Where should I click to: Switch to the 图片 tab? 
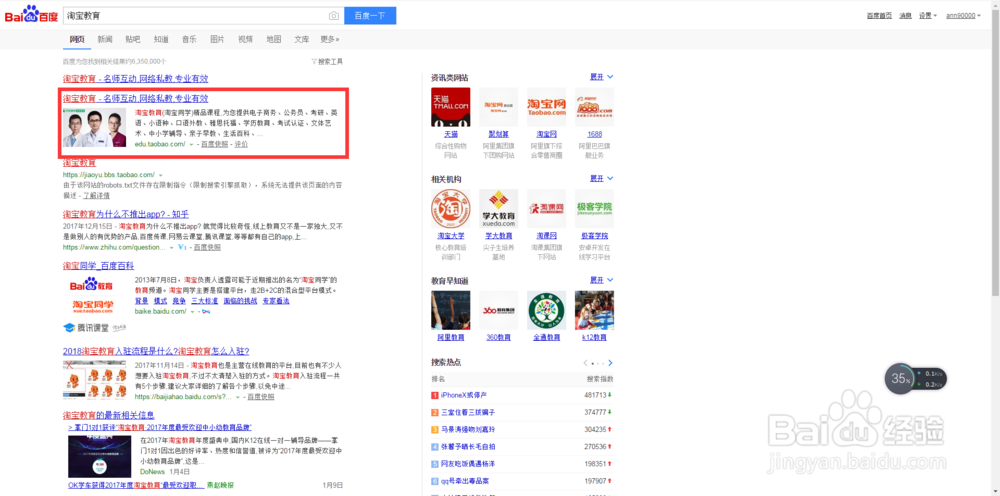(x=217, y=40)
